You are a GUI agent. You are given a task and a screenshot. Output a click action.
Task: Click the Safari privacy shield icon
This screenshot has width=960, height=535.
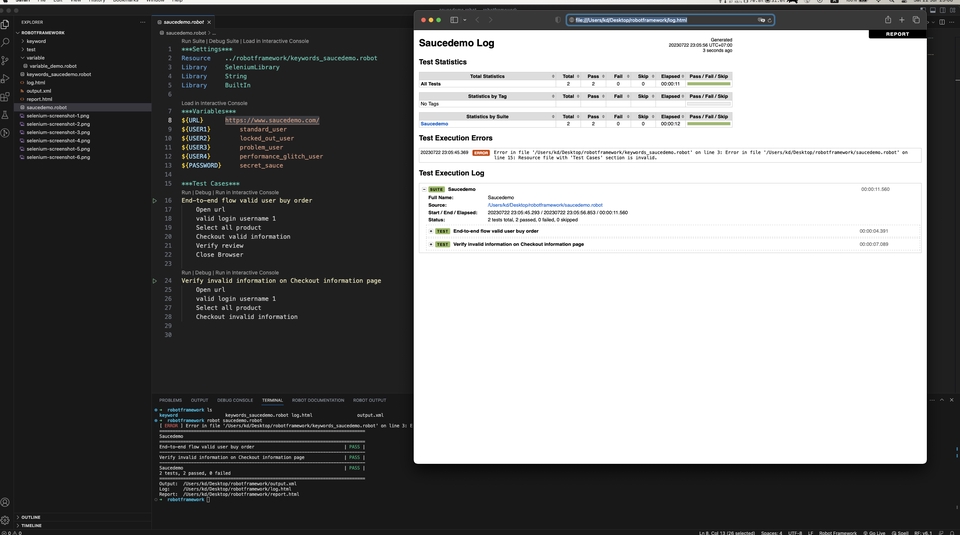coord(558,20)
